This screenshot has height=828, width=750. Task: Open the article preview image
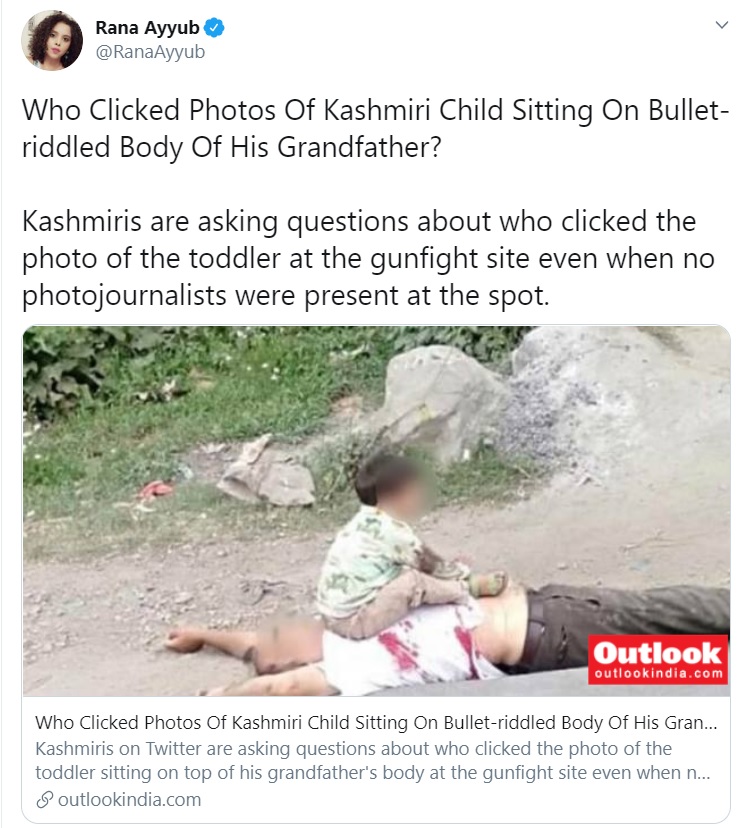[376, 511]
